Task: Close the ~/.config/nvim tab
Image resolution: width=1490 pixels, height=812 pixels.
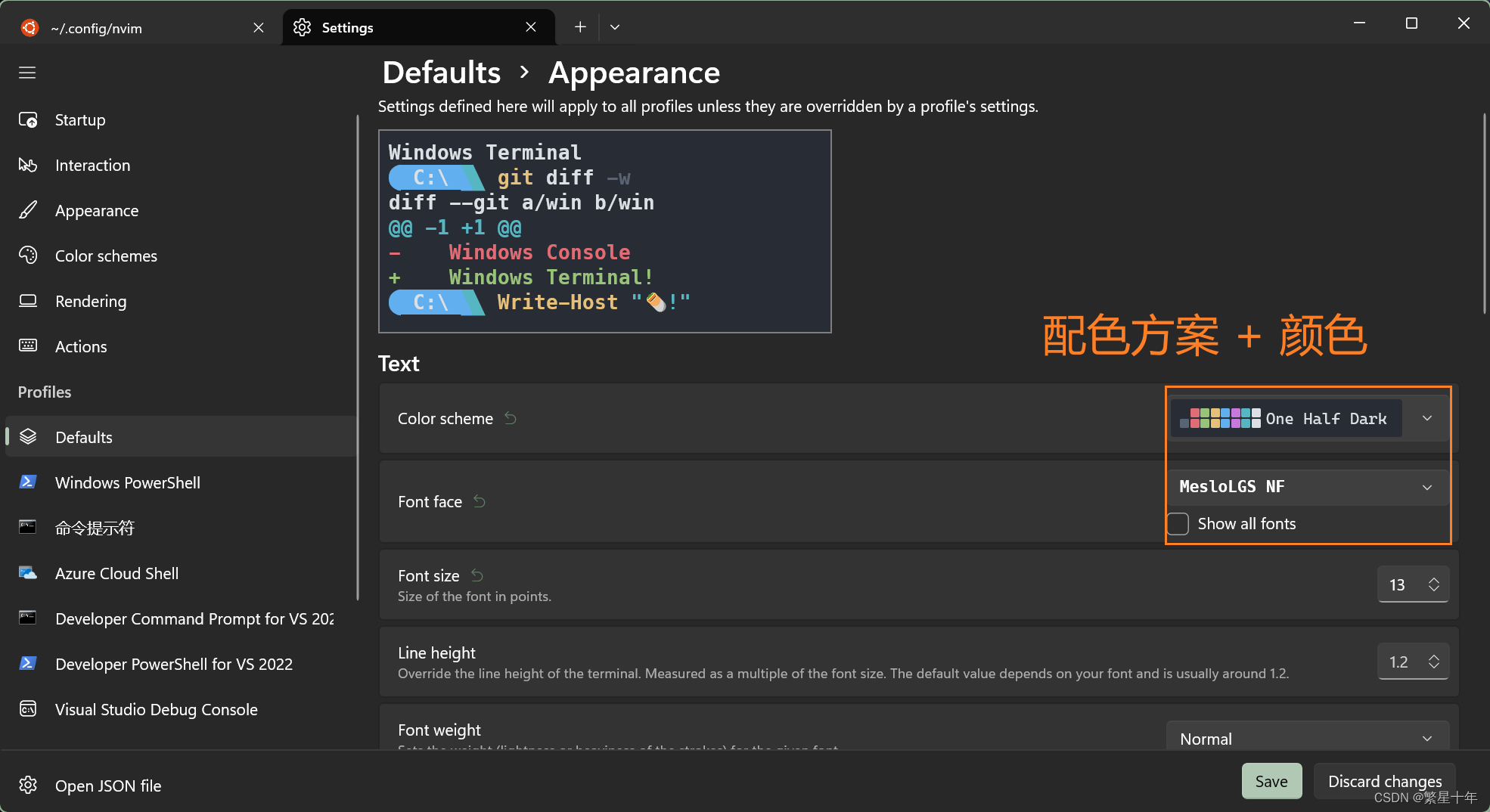Action: (x=259, y=27)
